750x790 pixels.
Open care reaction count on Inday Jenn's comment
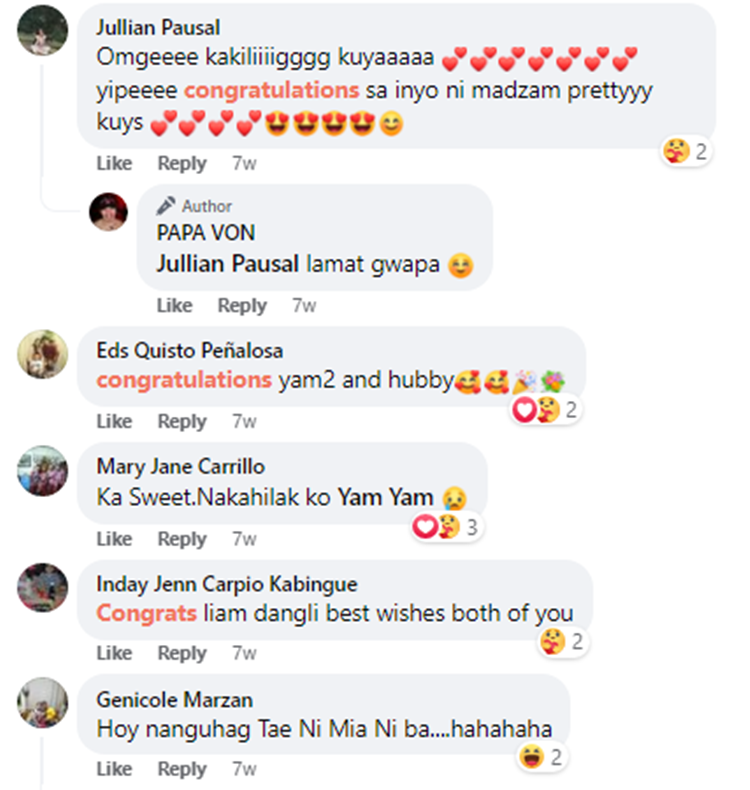tap(562, 642)
